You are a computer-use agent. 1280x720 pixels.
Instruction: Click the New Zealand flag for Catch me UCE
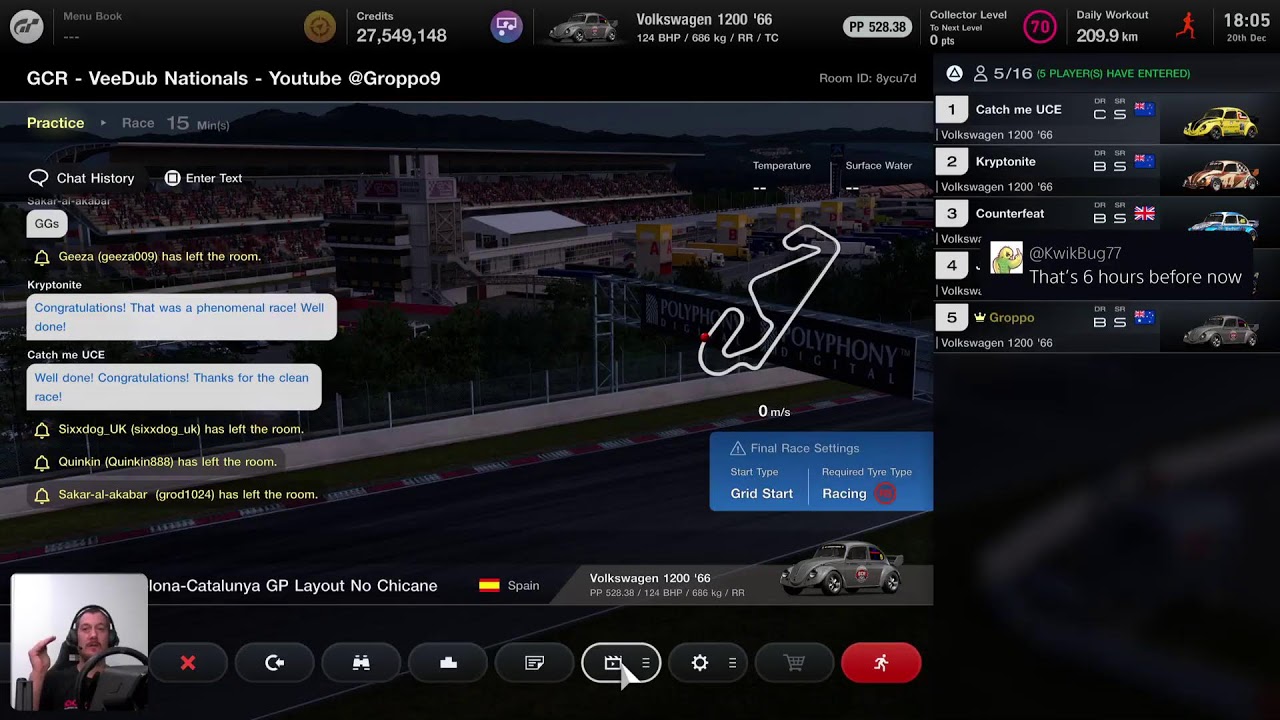coord(1144,109)
